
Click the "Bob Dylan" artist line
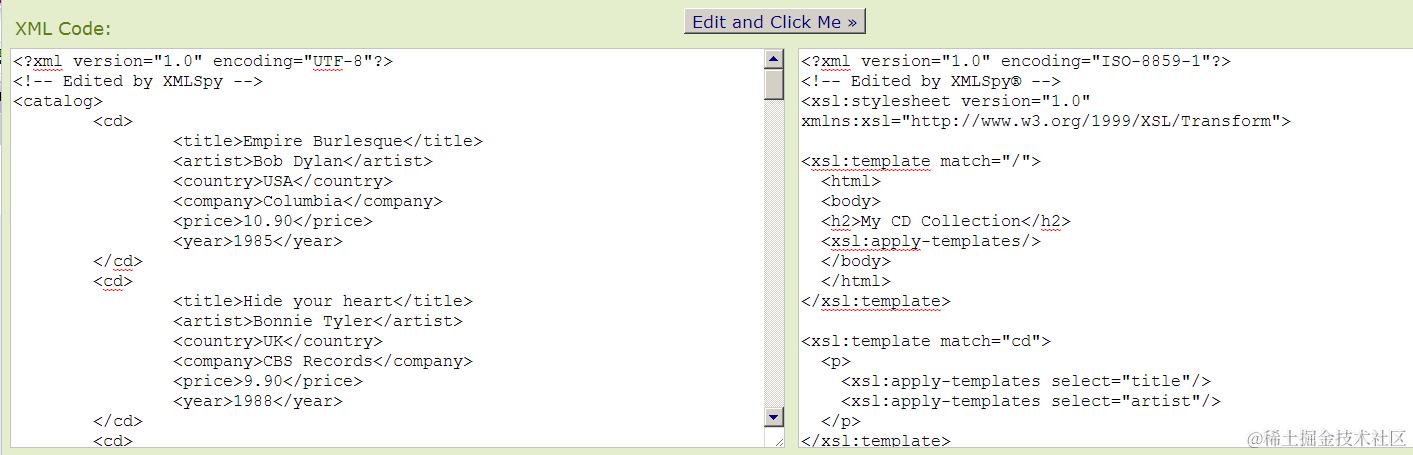point(302,161)
